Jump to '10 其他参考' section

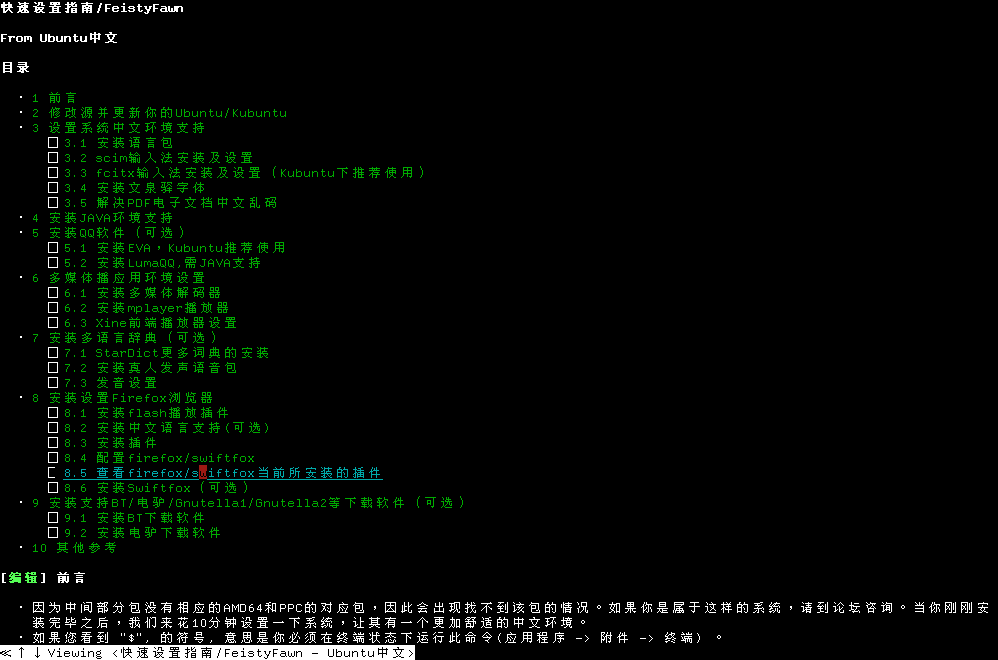[74, 548]
